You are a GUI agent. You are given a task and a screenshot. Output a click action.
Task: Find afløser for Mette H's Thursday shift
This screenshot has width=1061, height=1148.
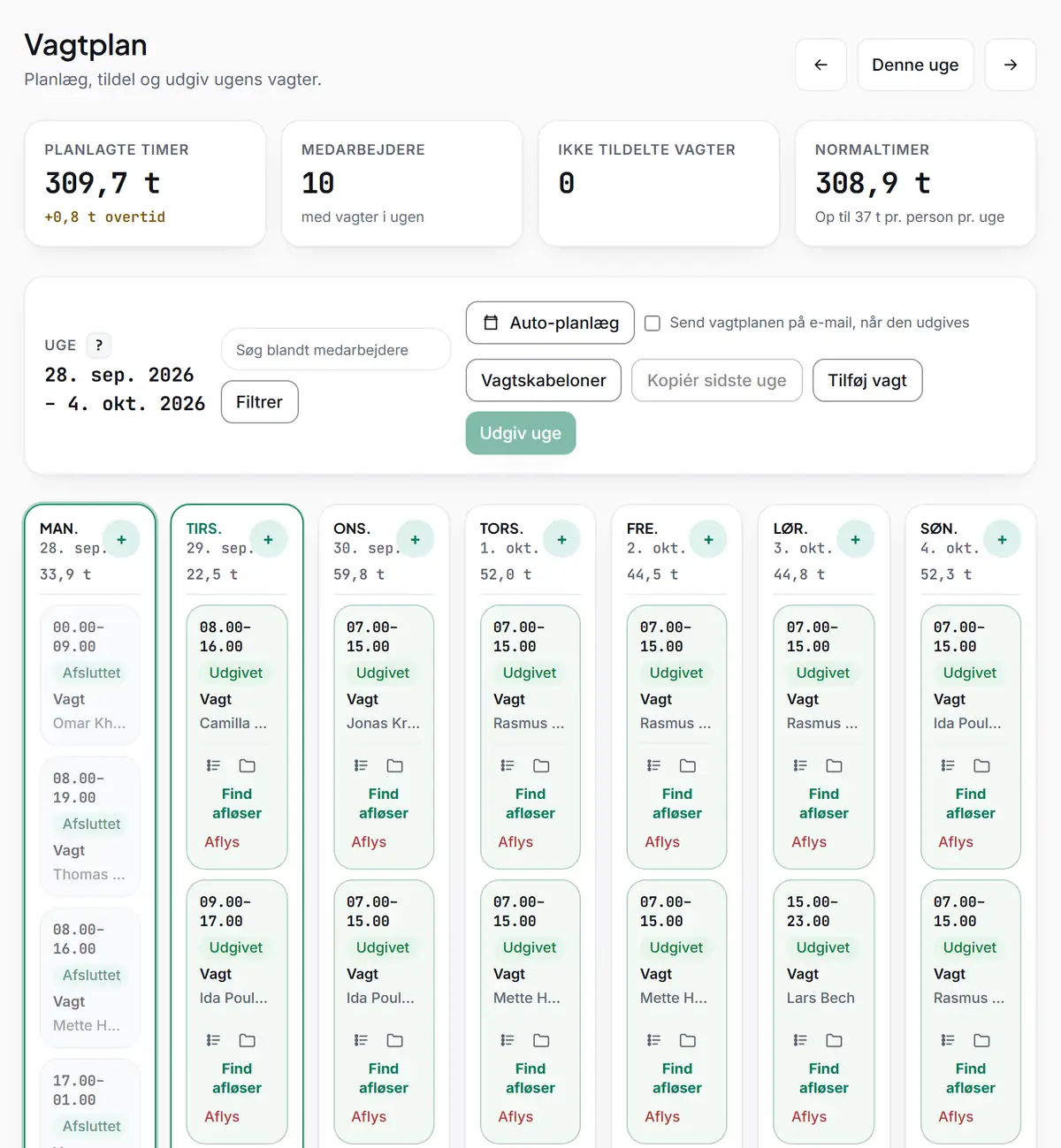point(530,1078)
